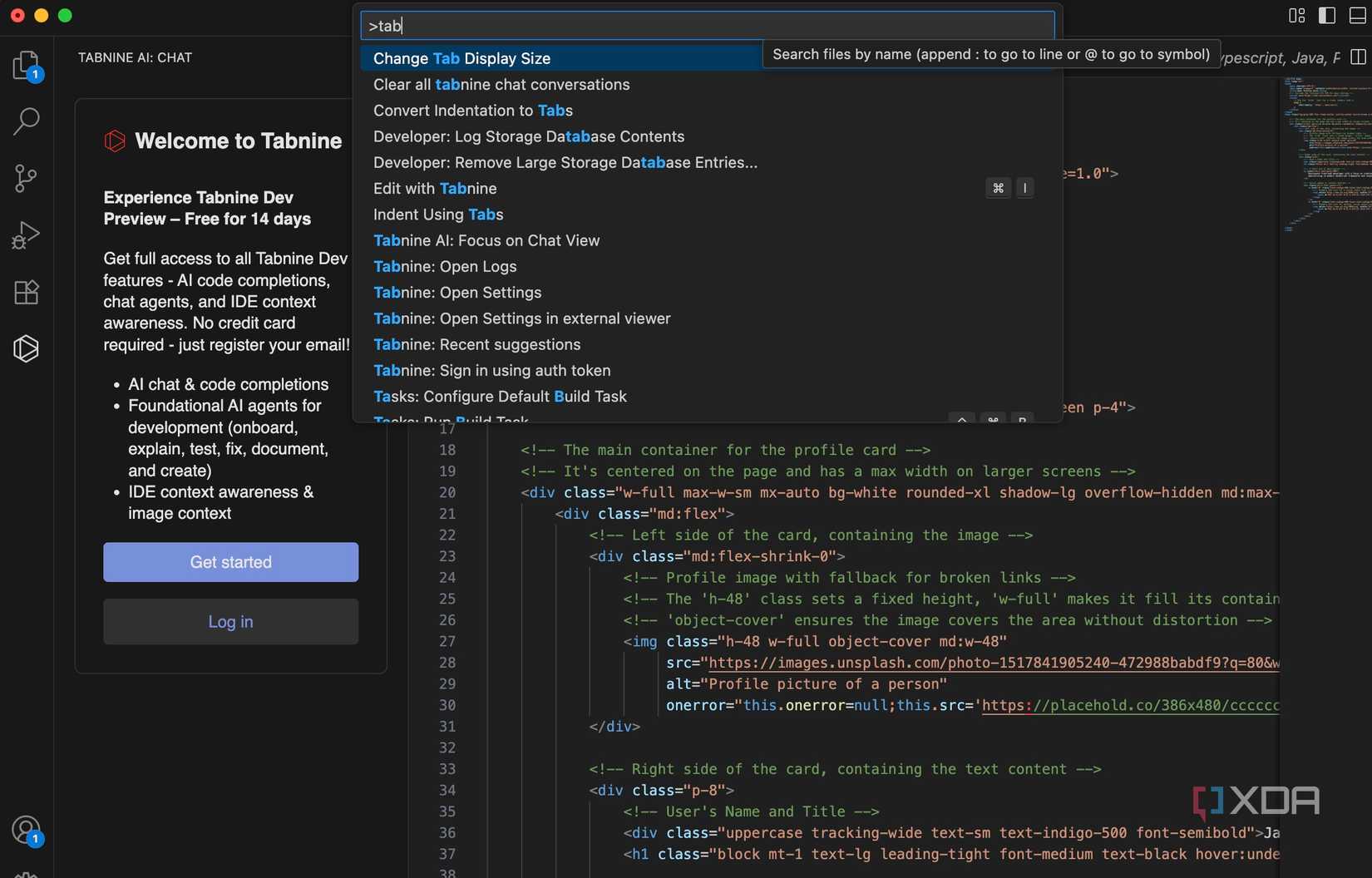The height and width of the screenshot is (878, 1372).
Task: Open the Explorer view in the activity bar
Action: [26, 66]
